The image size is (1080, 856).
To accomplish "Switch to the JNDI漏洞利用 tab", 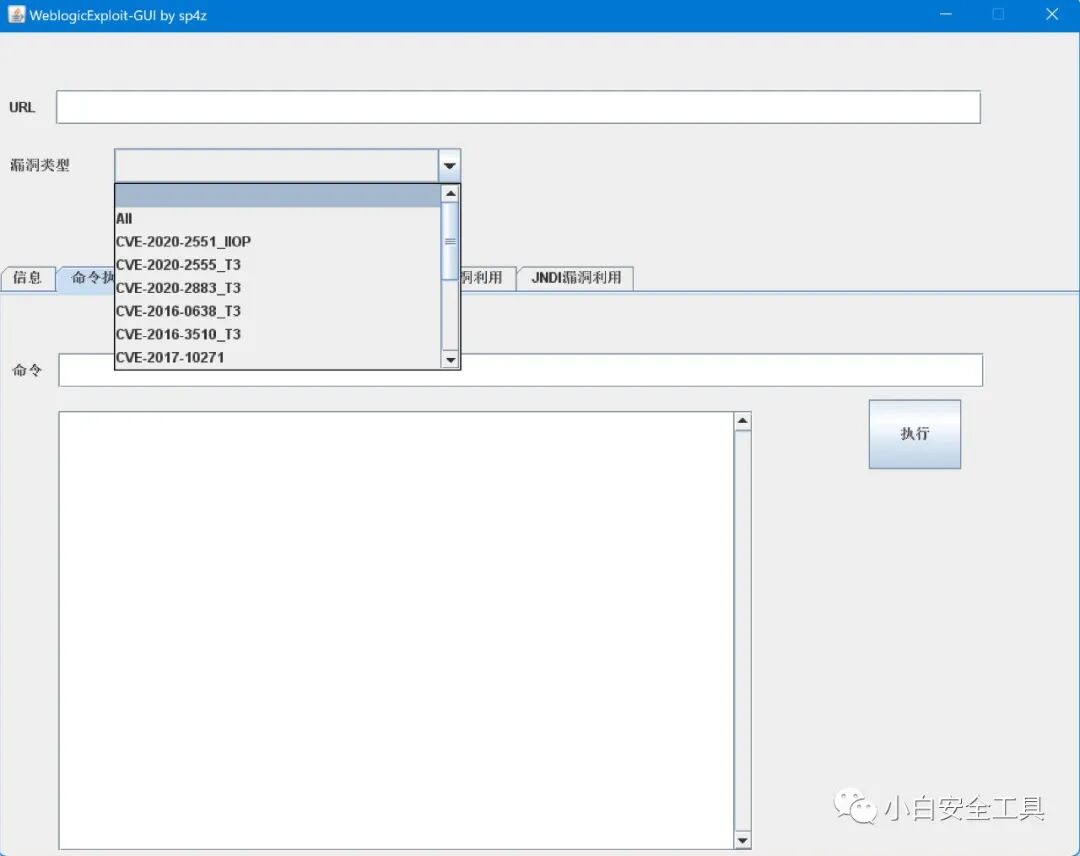I will point(576,278).
